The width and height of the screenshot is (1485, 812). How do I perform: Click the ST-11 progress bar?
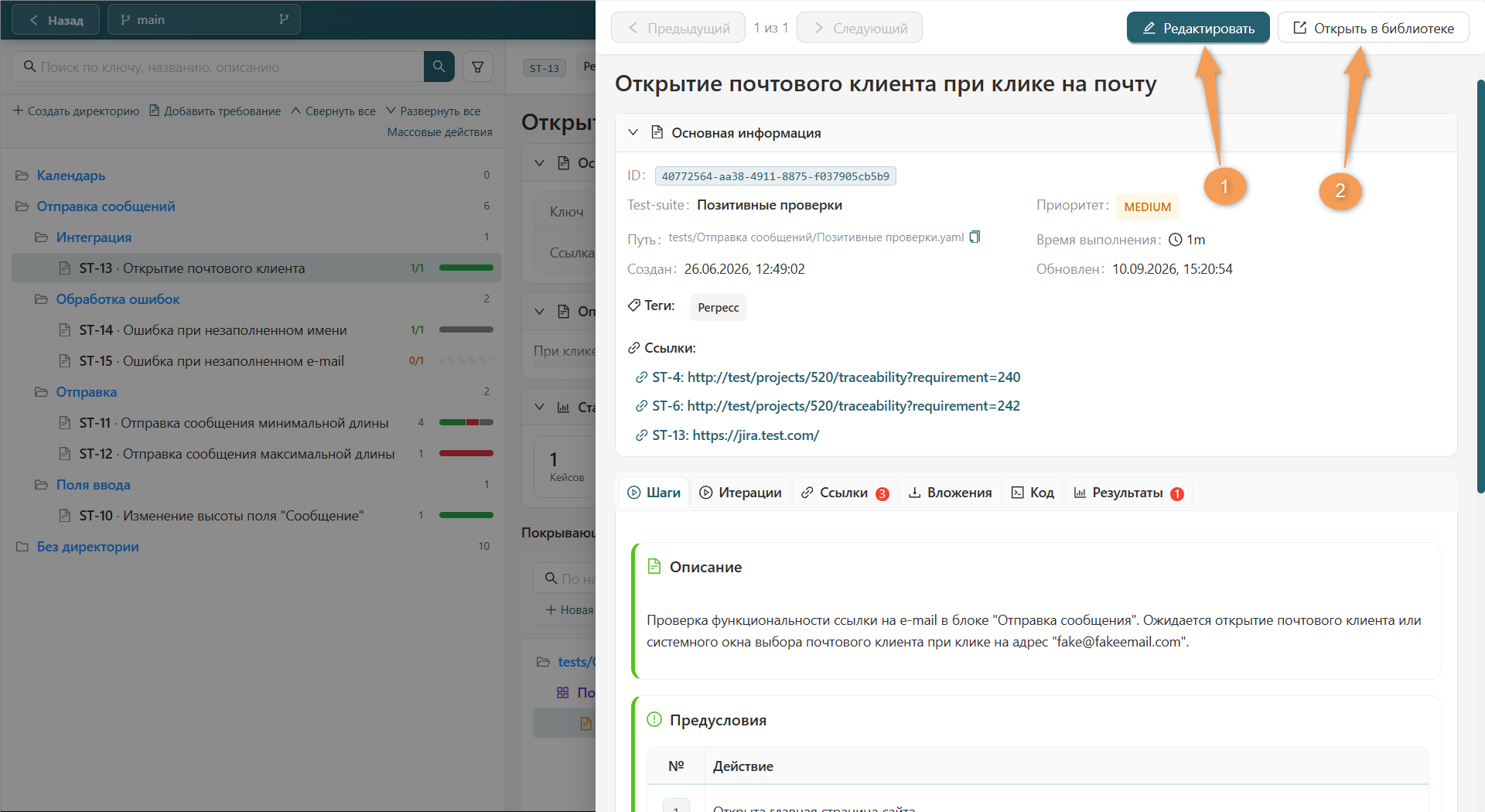(466, 422)
